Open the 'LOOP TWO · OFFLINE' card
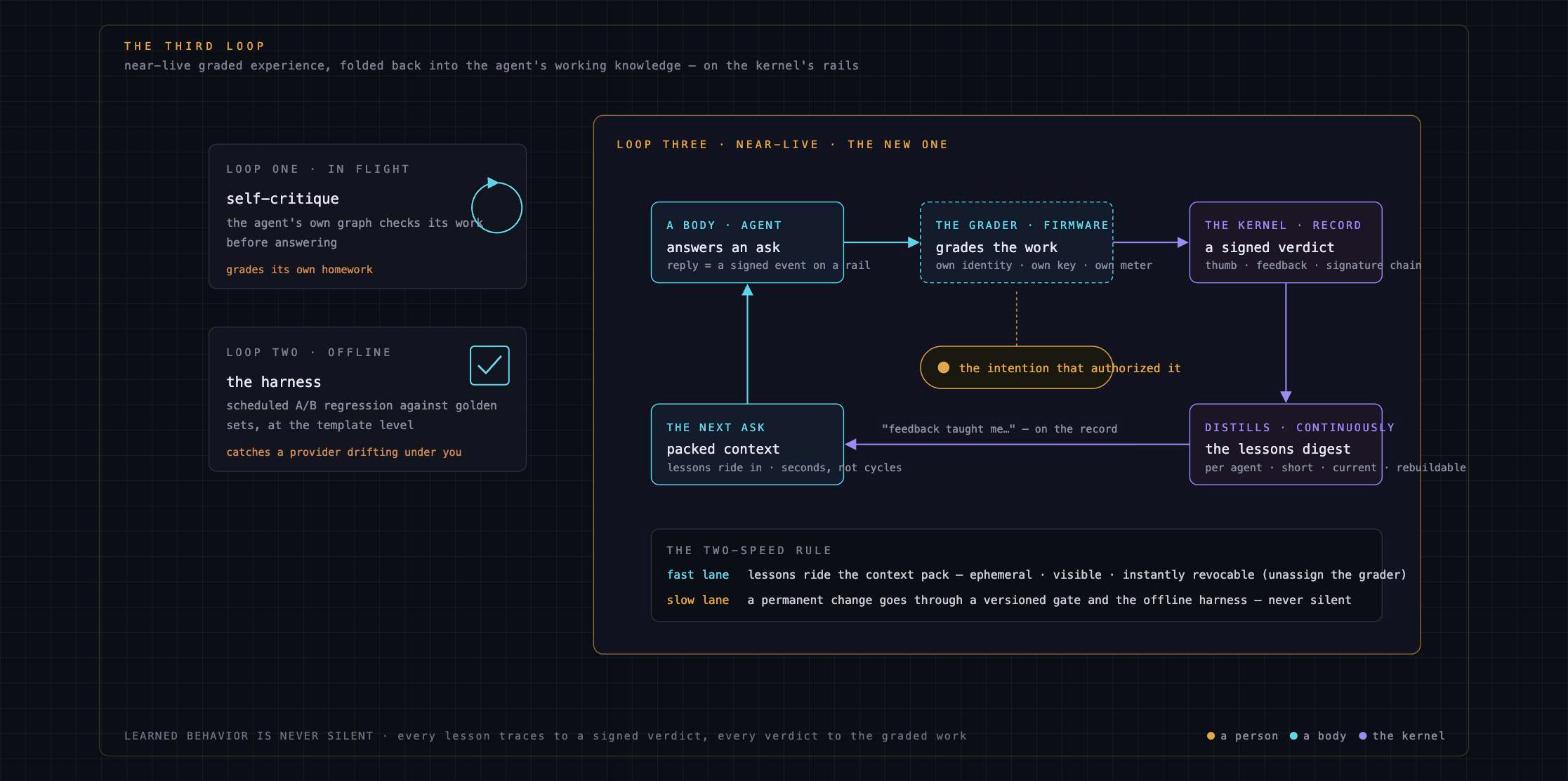The height and width of the screenshot is (781, 1568). tap(367, 399)
